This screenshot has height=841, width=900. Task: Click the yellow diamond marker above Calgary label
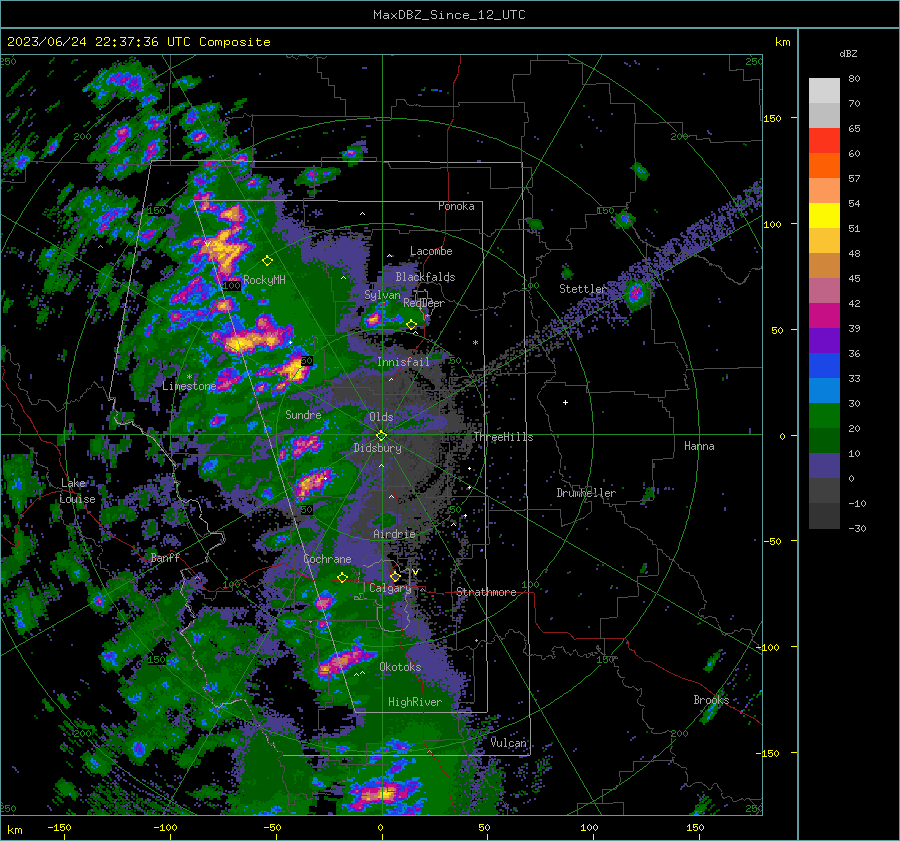click(395, 576)
